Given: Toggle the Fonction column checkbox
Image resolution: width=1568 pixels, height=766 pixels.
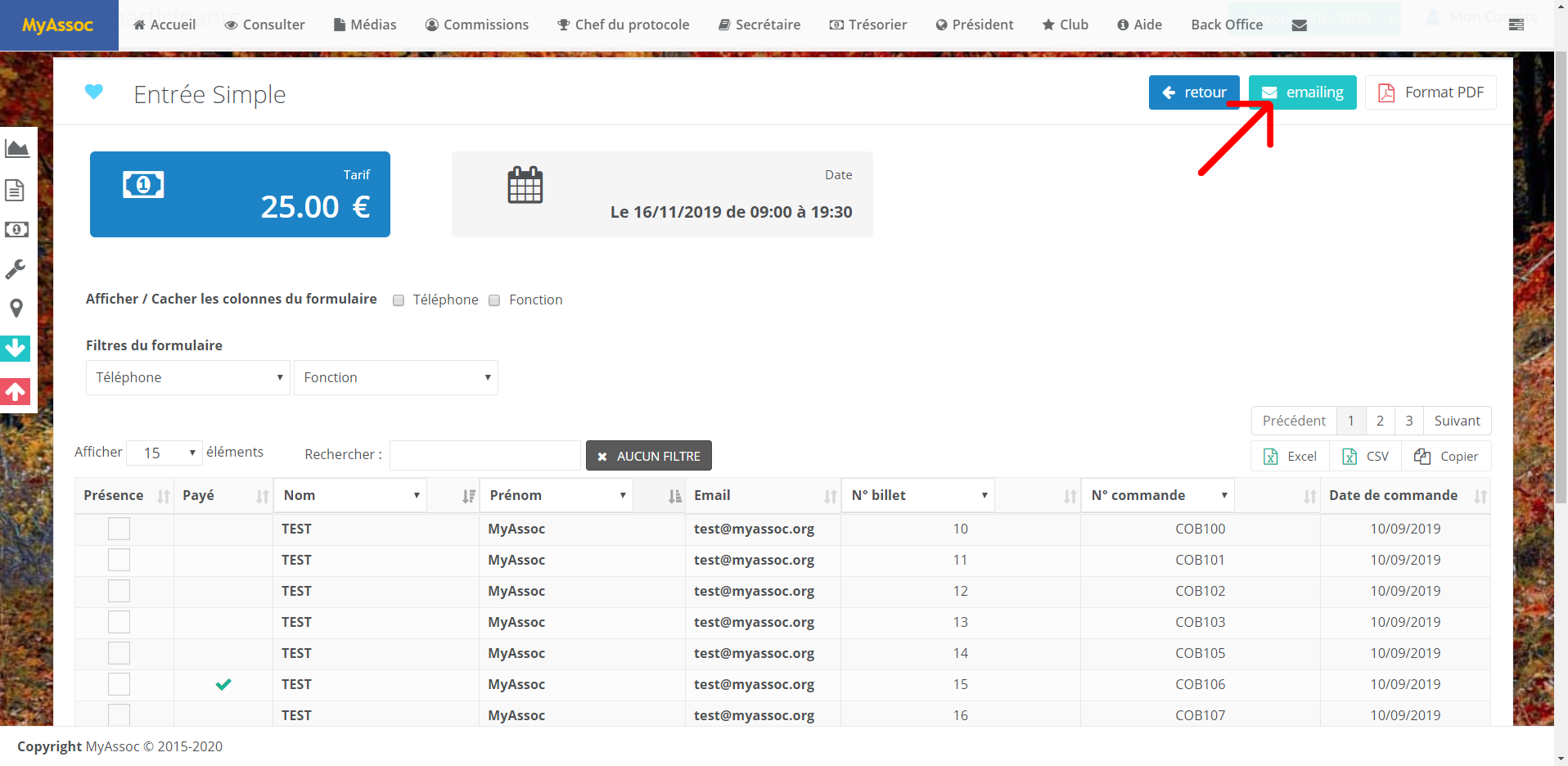Looking at the screenshot, I should point(494,300).
